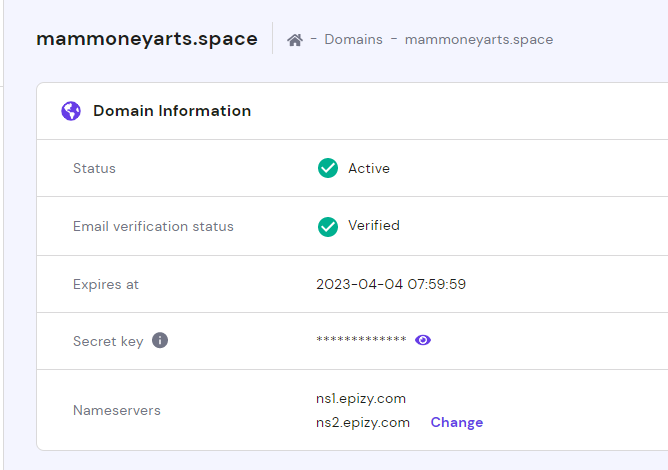Reveal the secret key with eye icon

coord(423,340)
